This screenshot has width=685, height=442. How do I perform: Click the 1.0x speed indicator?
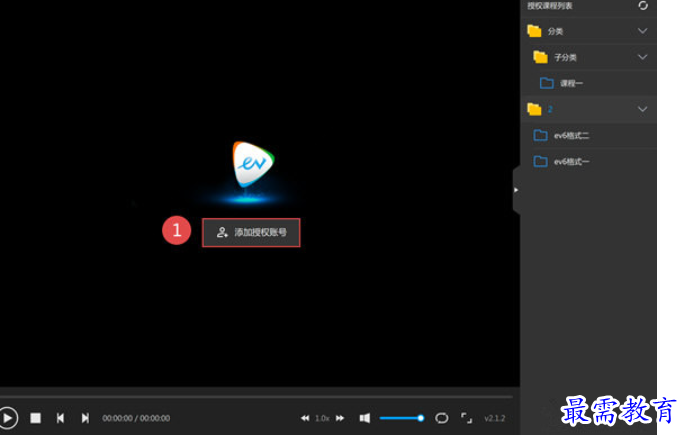click(322, 418)
